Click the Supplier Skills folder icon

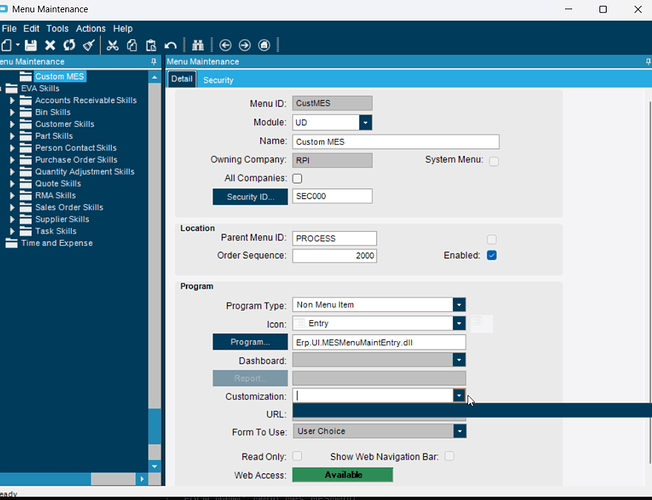tap(26, 219)
